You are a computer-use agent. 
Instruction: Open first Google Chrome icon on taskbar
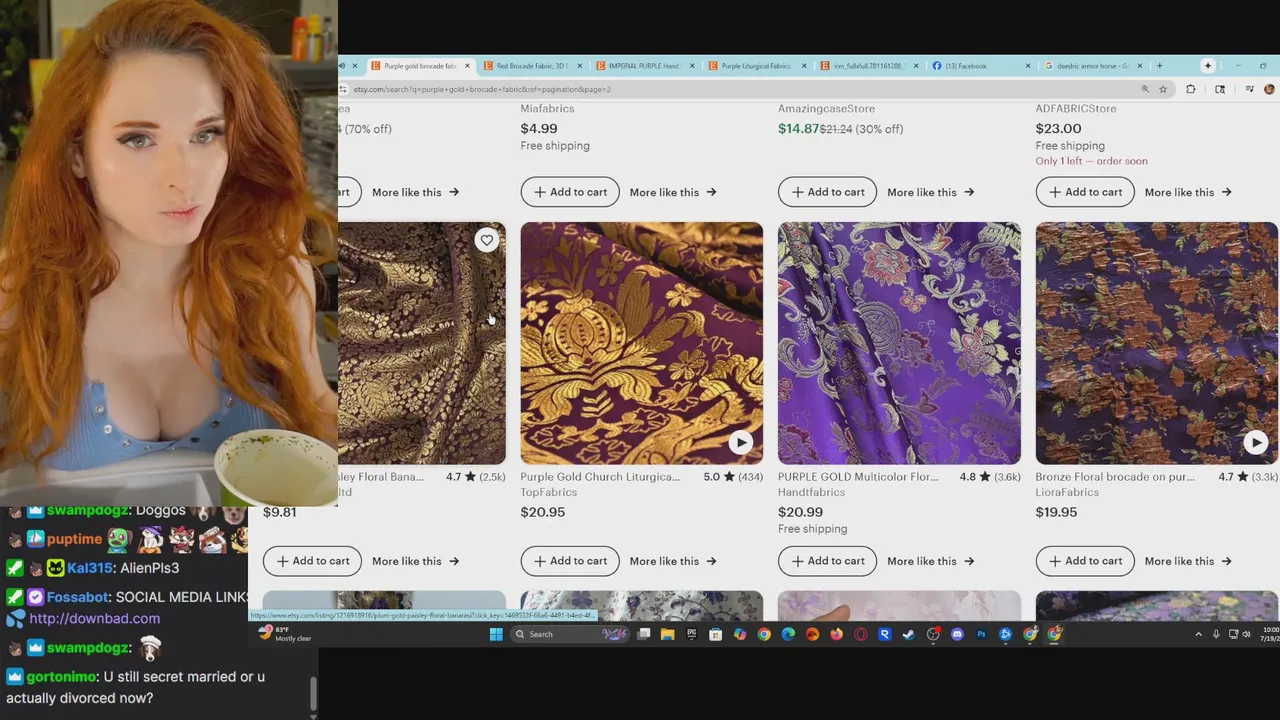pos(764,634)
